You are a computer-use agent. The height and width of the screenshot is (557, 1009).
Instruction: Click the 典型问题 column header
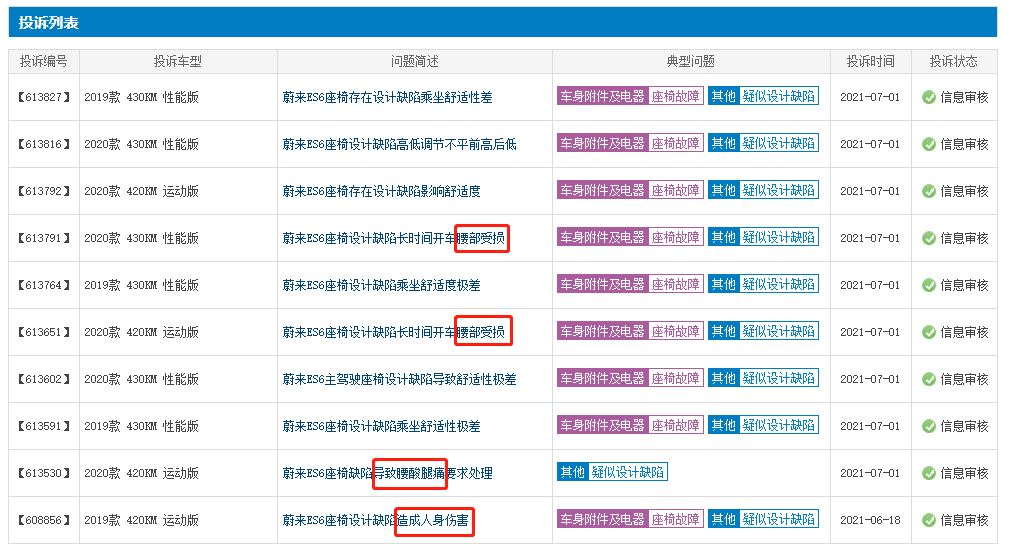click(x=691, y=62)
